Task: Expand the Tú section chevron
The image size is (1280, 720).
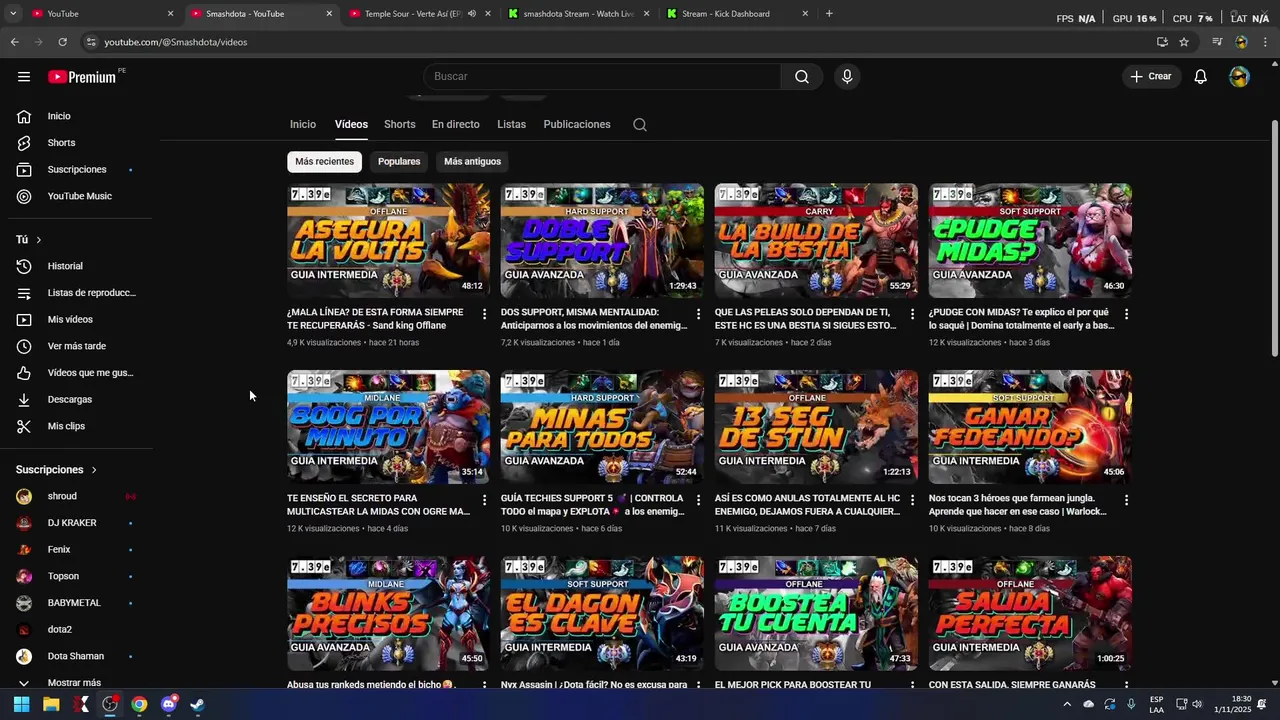Action: [39, 240]
